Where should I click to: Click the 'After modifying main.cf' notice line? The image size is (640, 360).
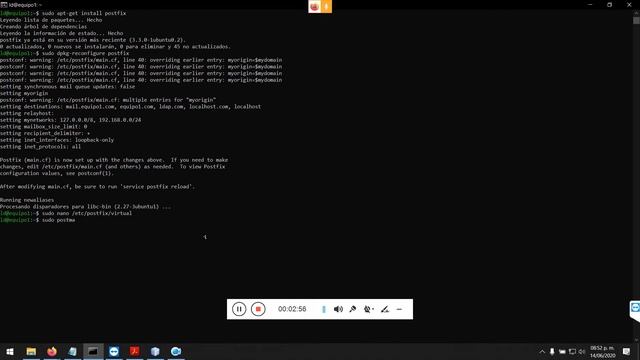[98, 187]
